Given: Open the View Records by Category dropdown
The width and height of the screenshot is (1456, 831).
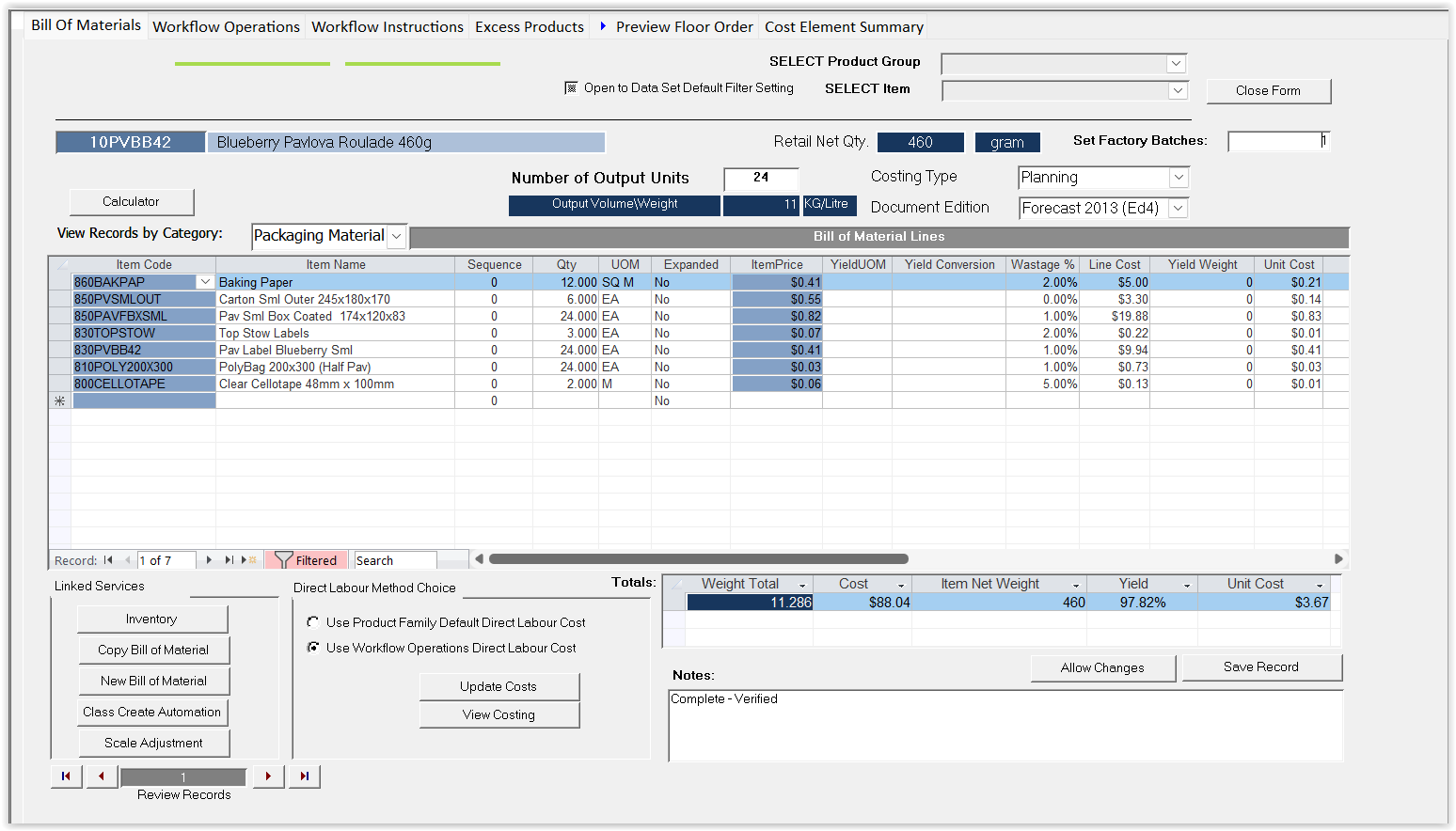Looking at the screenshot, I should point(396,236).
